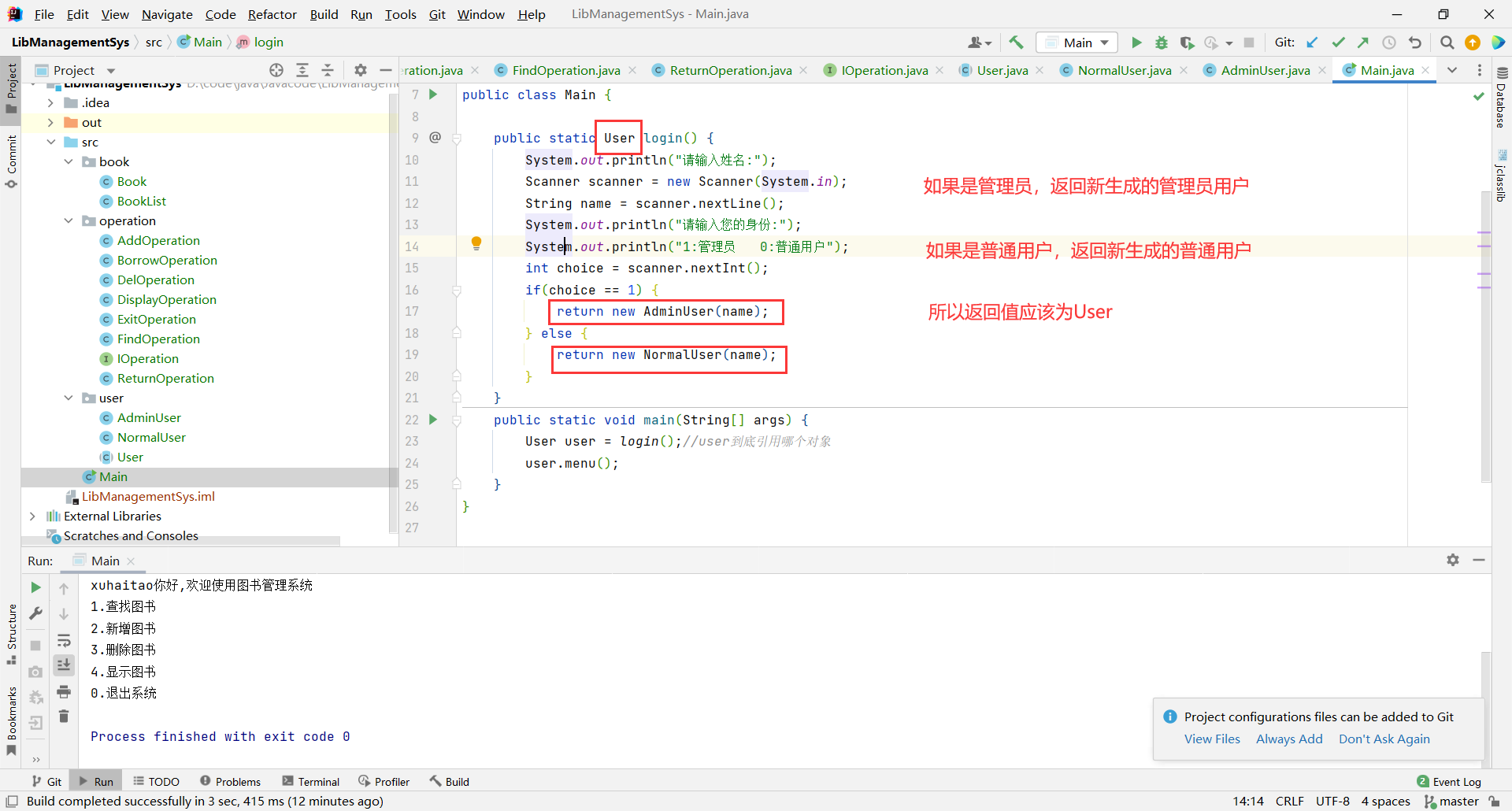Click View Files link in notification
This screenshot has height=811, width=1512.
tap(1212, 739)
